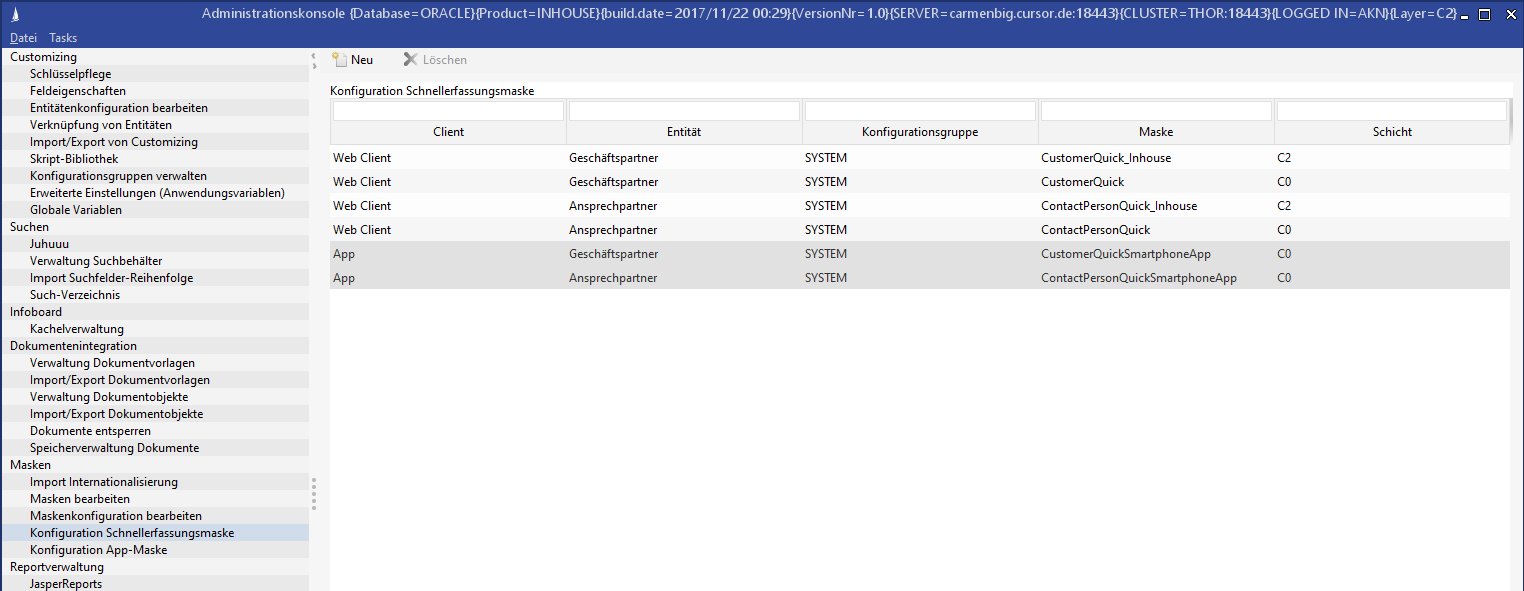The width and height of the screenshot is (1524, 591).
Task: Collapse the sidebar with the left arrow
Action: coord(313,57)
